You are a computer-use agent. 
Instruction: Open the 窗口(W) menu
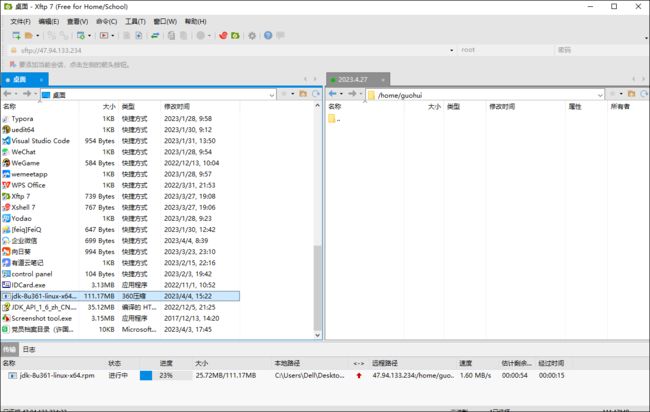point(165,21)
